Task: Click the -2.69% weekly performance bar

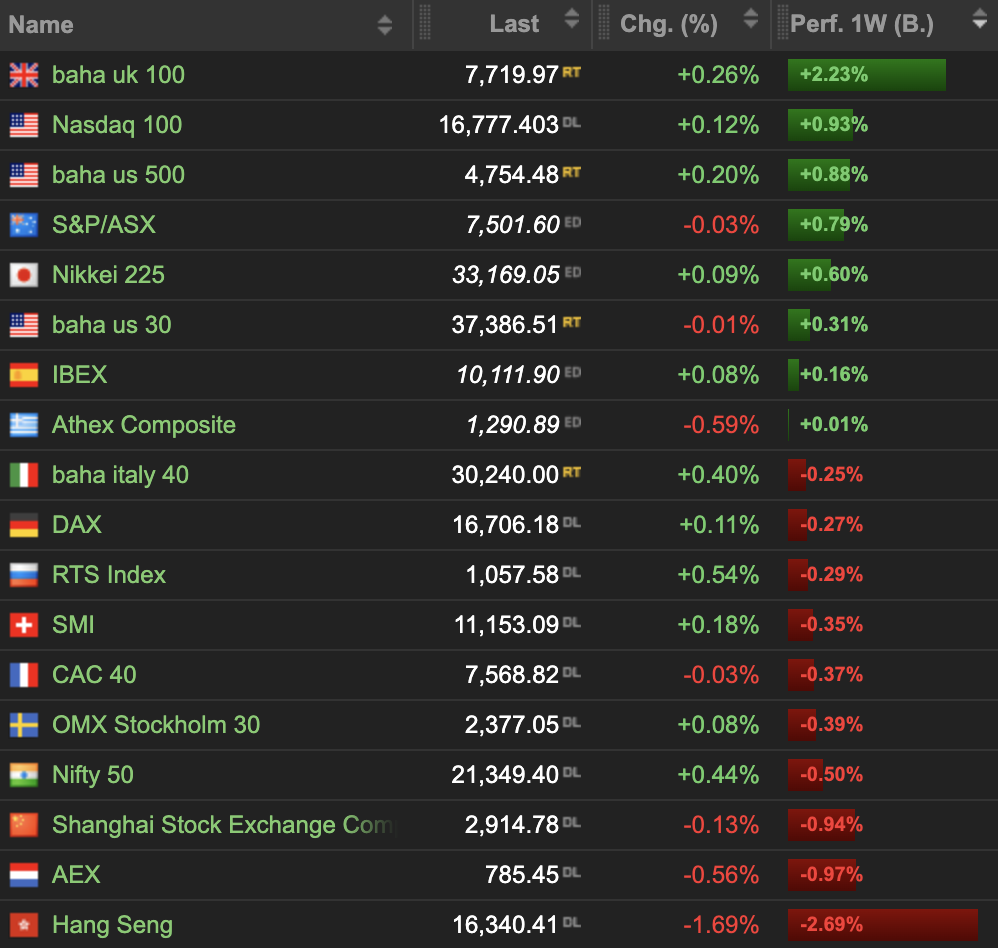Action: click(883, 925)
